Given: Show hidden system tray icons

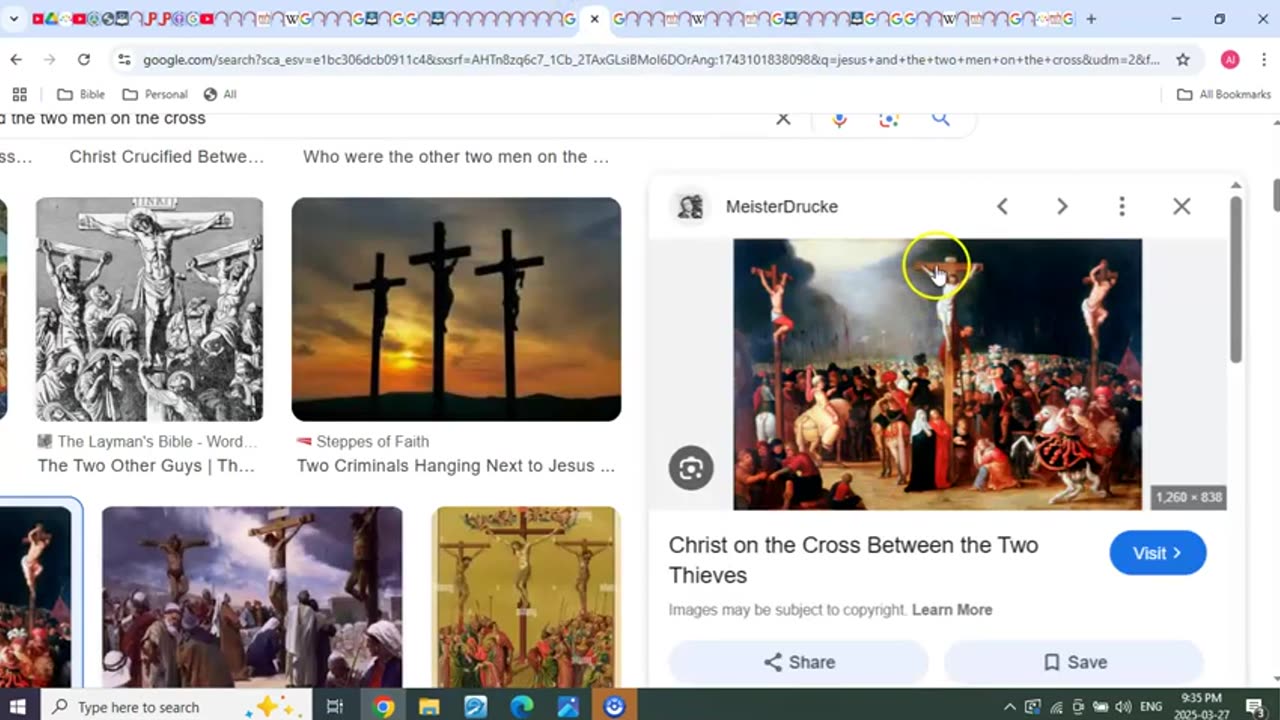Looking at the screenshot, I should tap(1009, 707).
